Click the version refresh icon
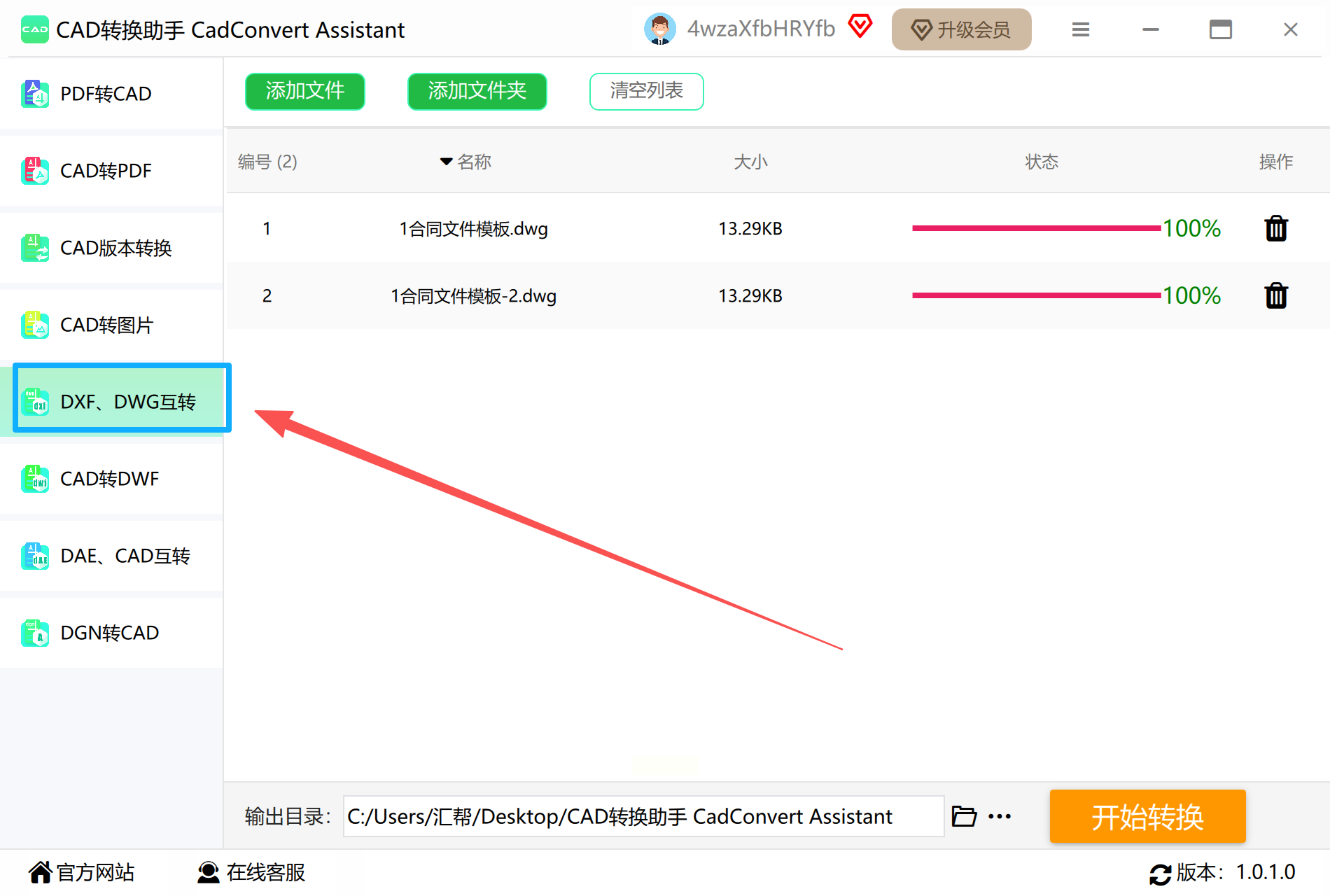This screenshot has height=896, width=1330. 1160,874
